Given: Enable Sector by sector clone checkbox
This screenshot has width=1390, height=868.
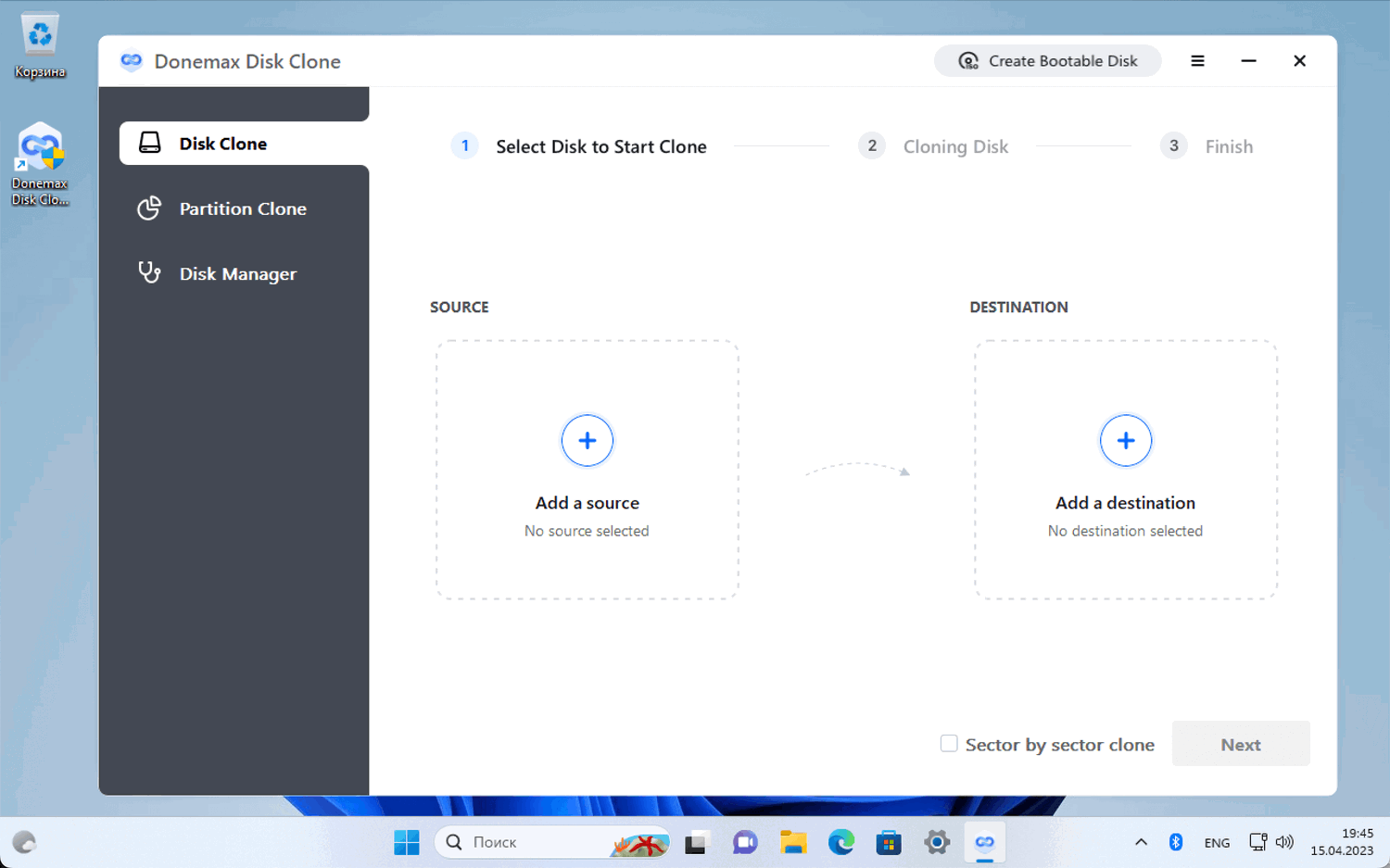Looking at the screenshot, I should click(x=949, y=744).
